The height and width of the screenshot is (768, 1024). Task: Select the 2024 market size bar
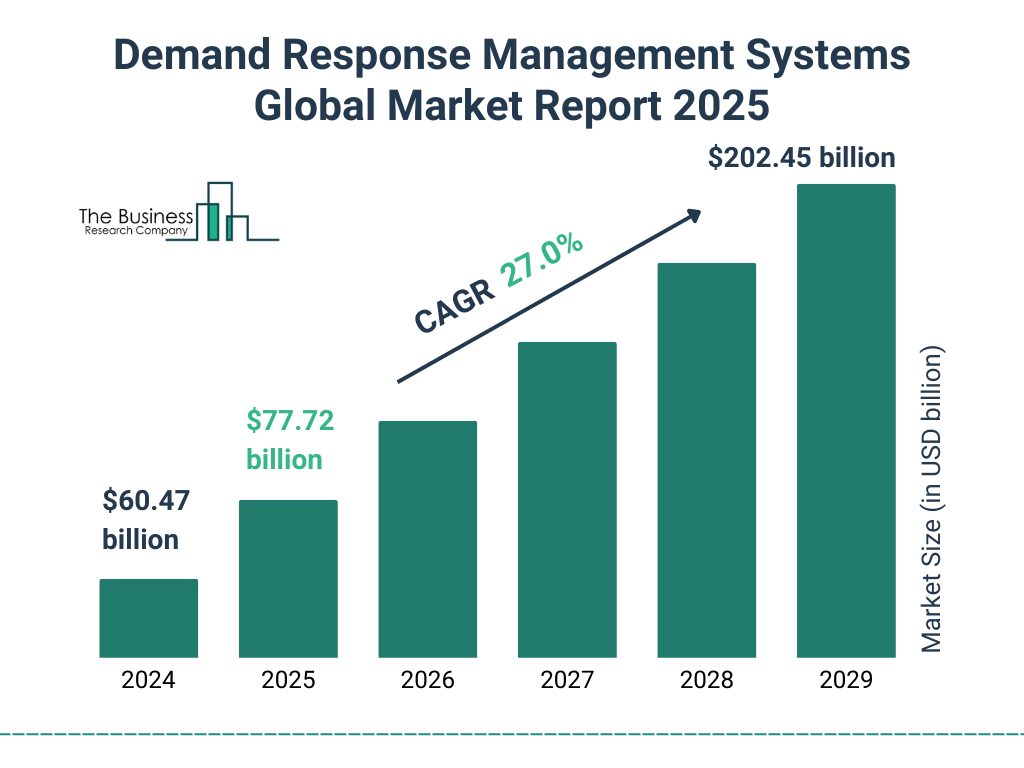148,618
